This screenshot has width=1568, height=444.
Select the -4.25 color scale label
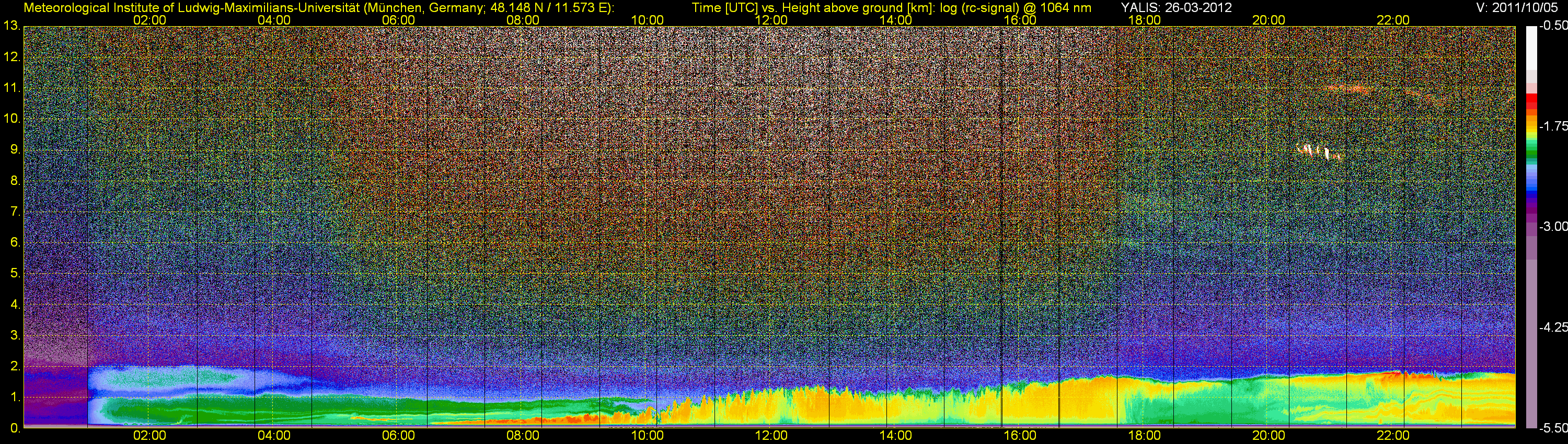(x=1553, y=327)
